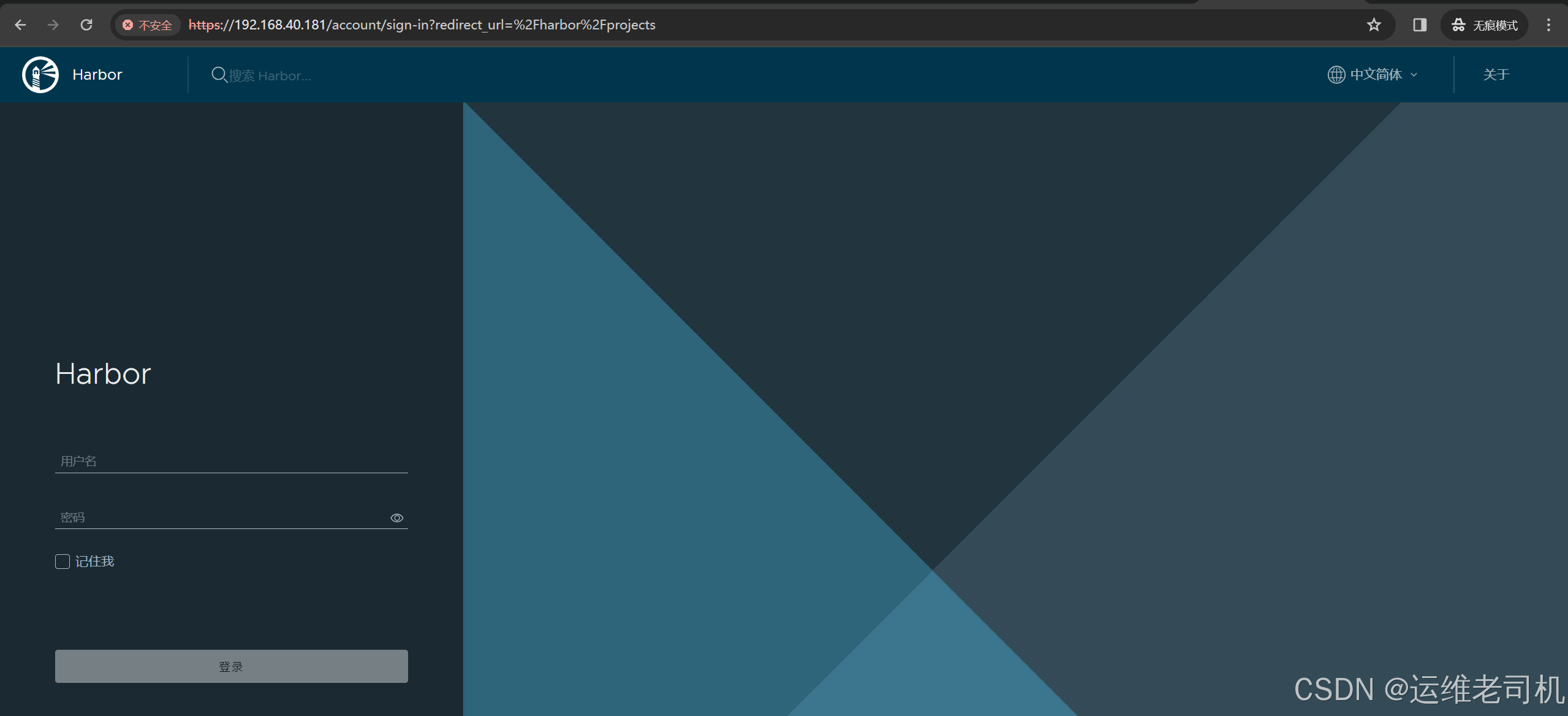
Task: Click the search magnifier icon
Action: click(x=219, y=75)
